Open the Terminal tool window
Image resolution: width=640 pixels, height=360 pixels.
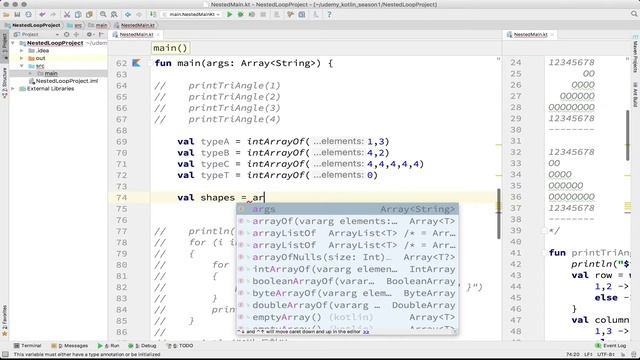pyautogui.click(x=28, y=346)
